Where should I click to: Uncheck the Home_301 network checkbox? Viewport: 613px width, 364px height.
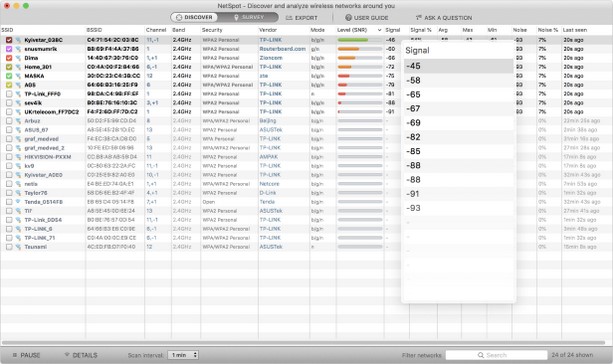pos(9,67)
